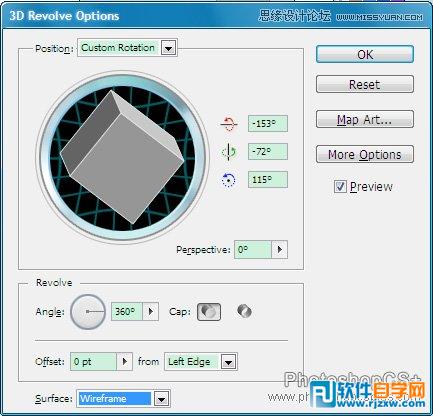Select the turn cap off icon
This screenshot has width=433, height=416.
[x=244, y=312]
